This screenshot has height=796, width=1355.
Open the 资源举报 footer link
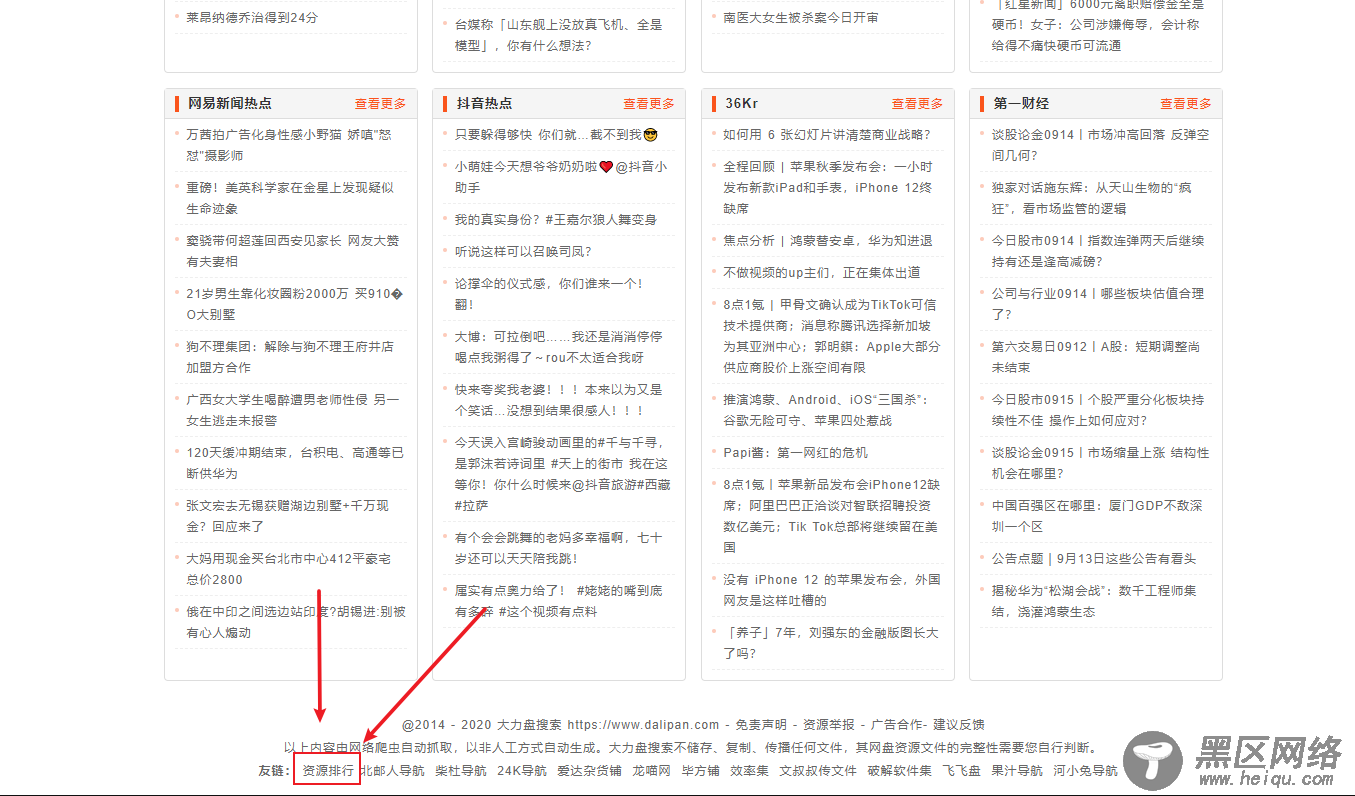829,725
